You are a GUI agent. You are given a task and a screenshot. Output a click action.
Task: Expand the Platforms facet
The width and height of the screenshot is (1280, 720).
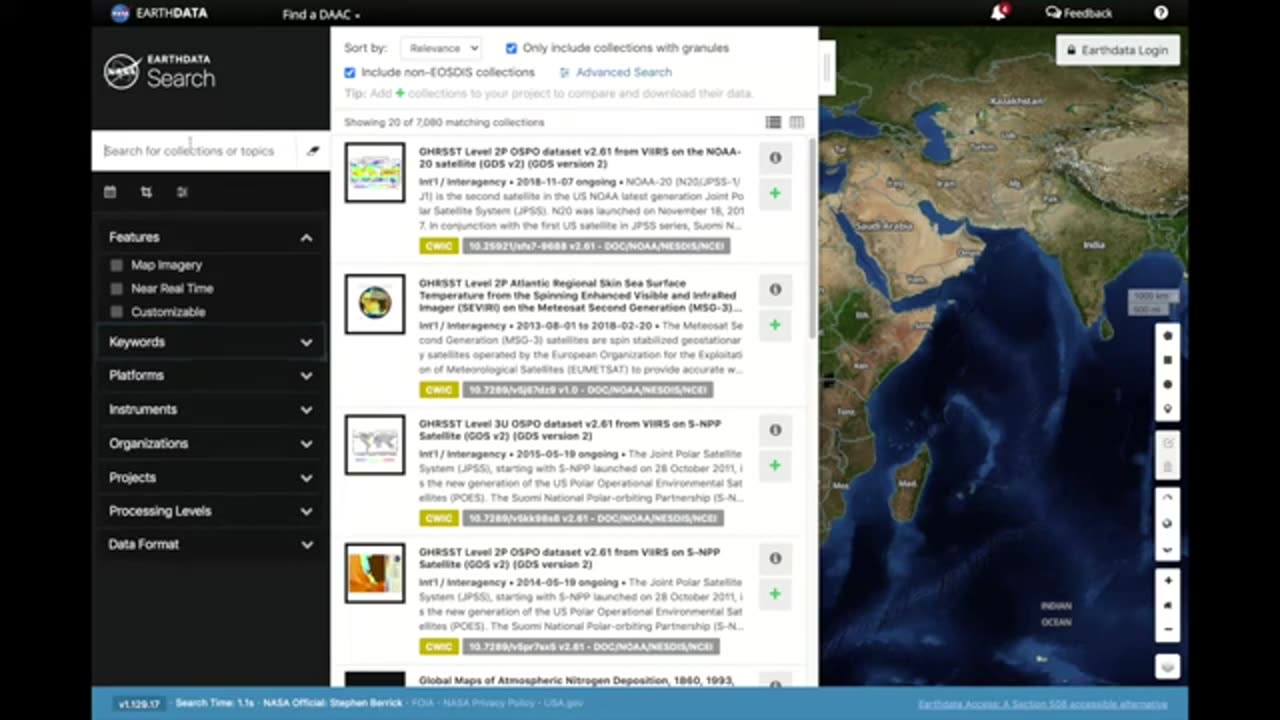point(210,375)
